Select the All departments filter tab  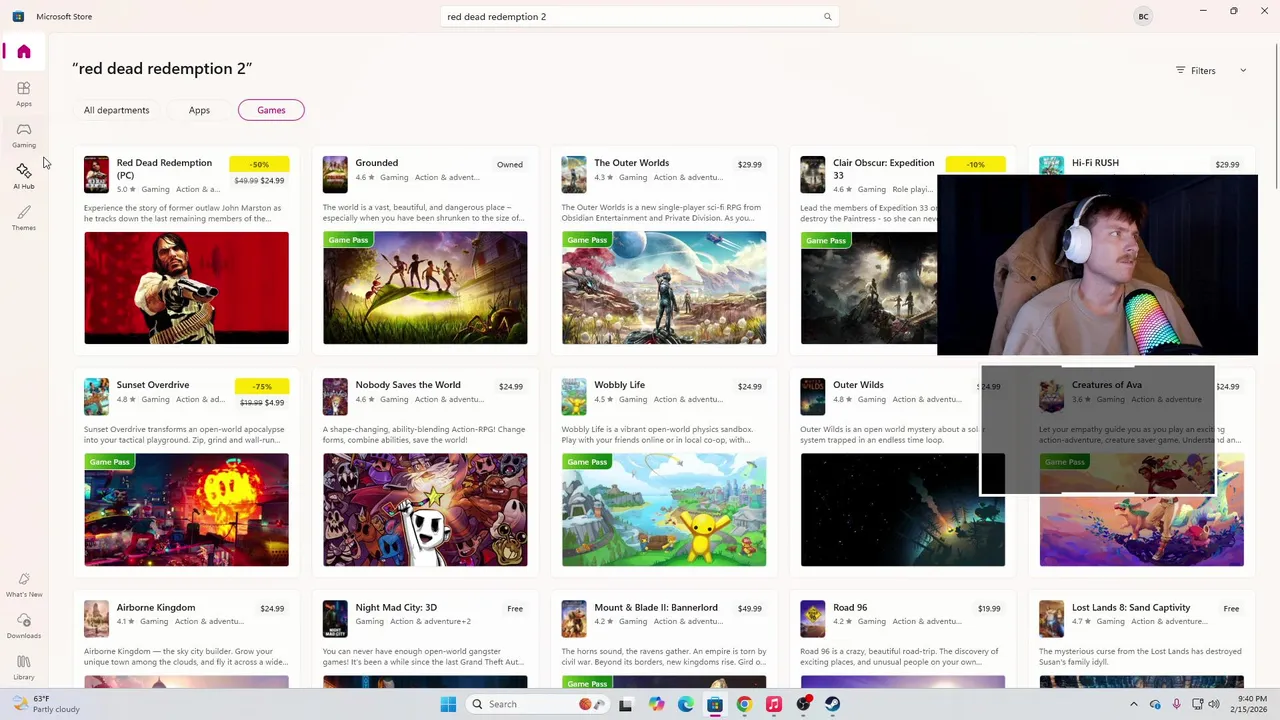pyautogui.click(x=116, y=110)
